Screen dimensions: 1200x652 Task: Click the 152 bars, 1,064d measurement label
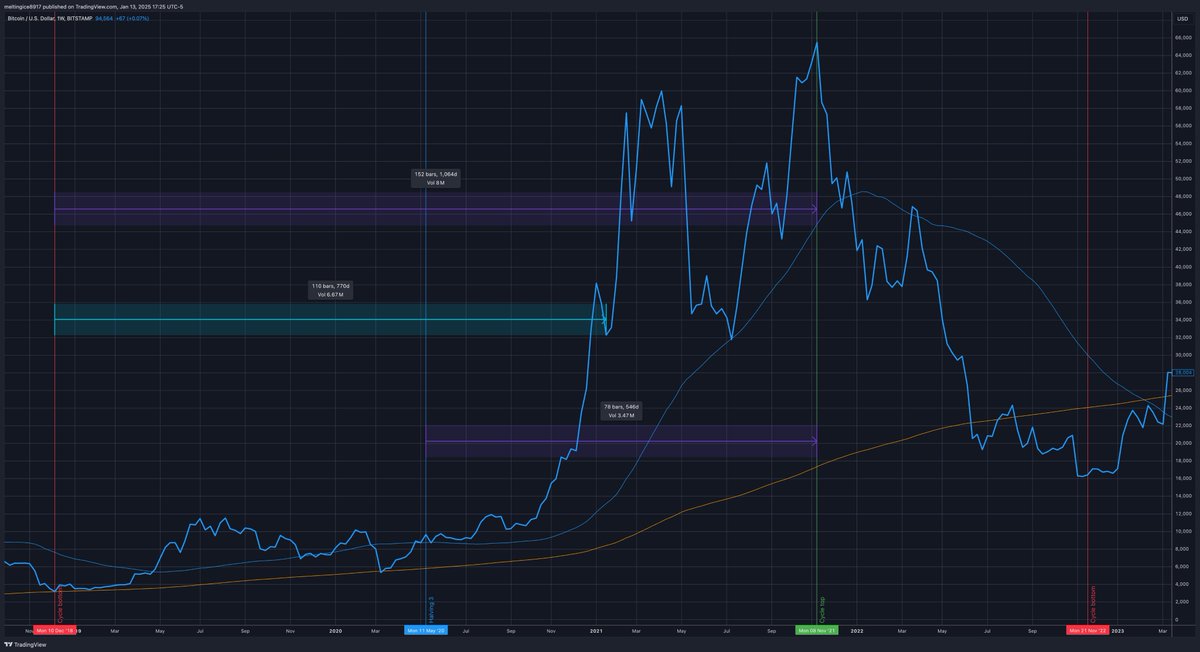pos(435,178)
